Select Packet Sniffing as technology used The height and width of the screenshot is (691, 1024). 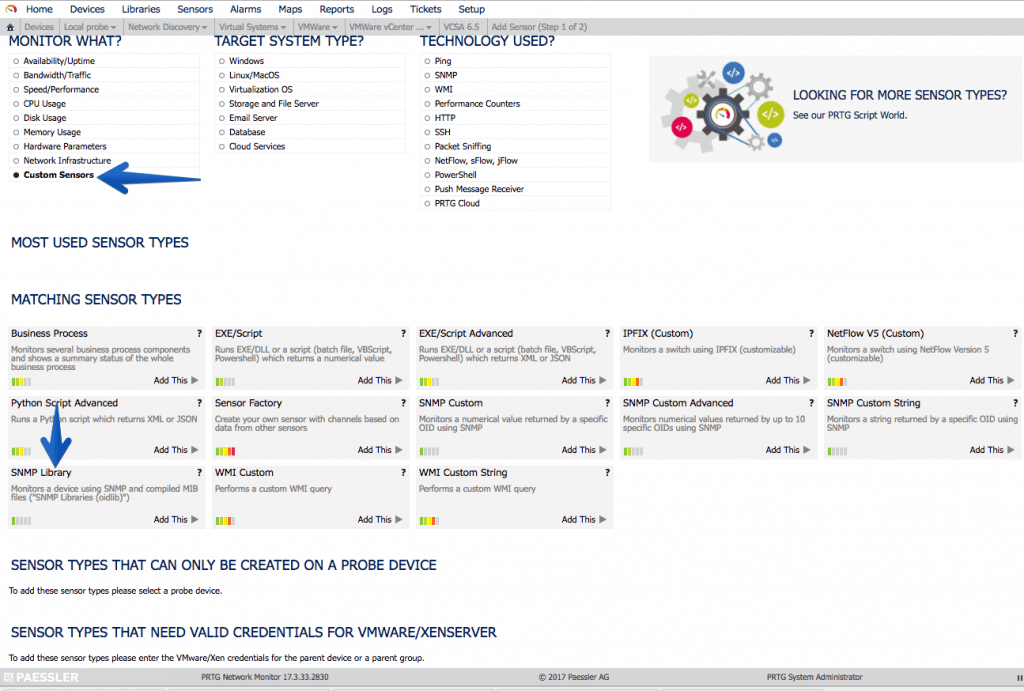click(428, 146)
